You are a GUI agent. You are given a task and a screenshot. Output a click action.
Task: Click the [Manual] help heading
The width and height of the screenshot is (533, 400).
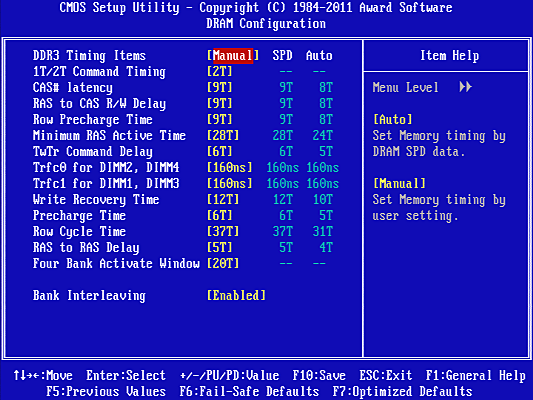tap(399, 184)
